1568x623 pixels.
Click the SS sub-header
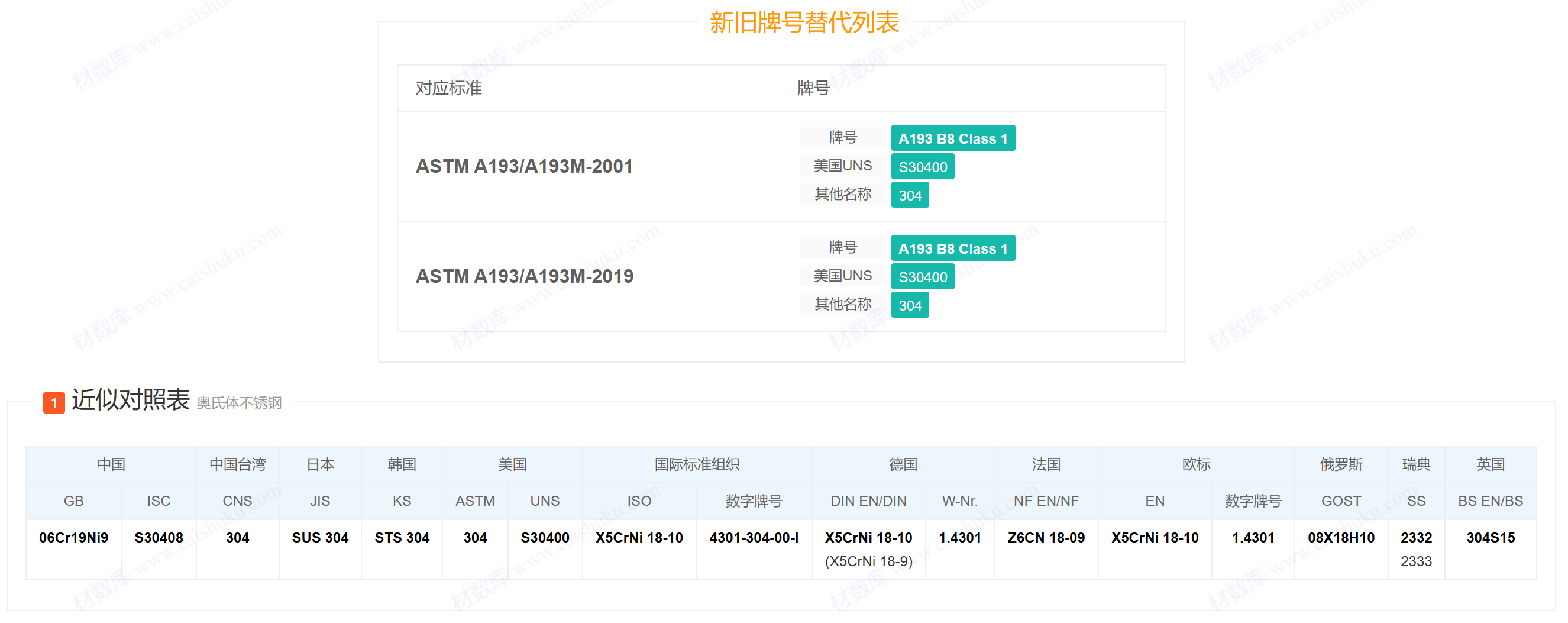(x=1416, y=501)
